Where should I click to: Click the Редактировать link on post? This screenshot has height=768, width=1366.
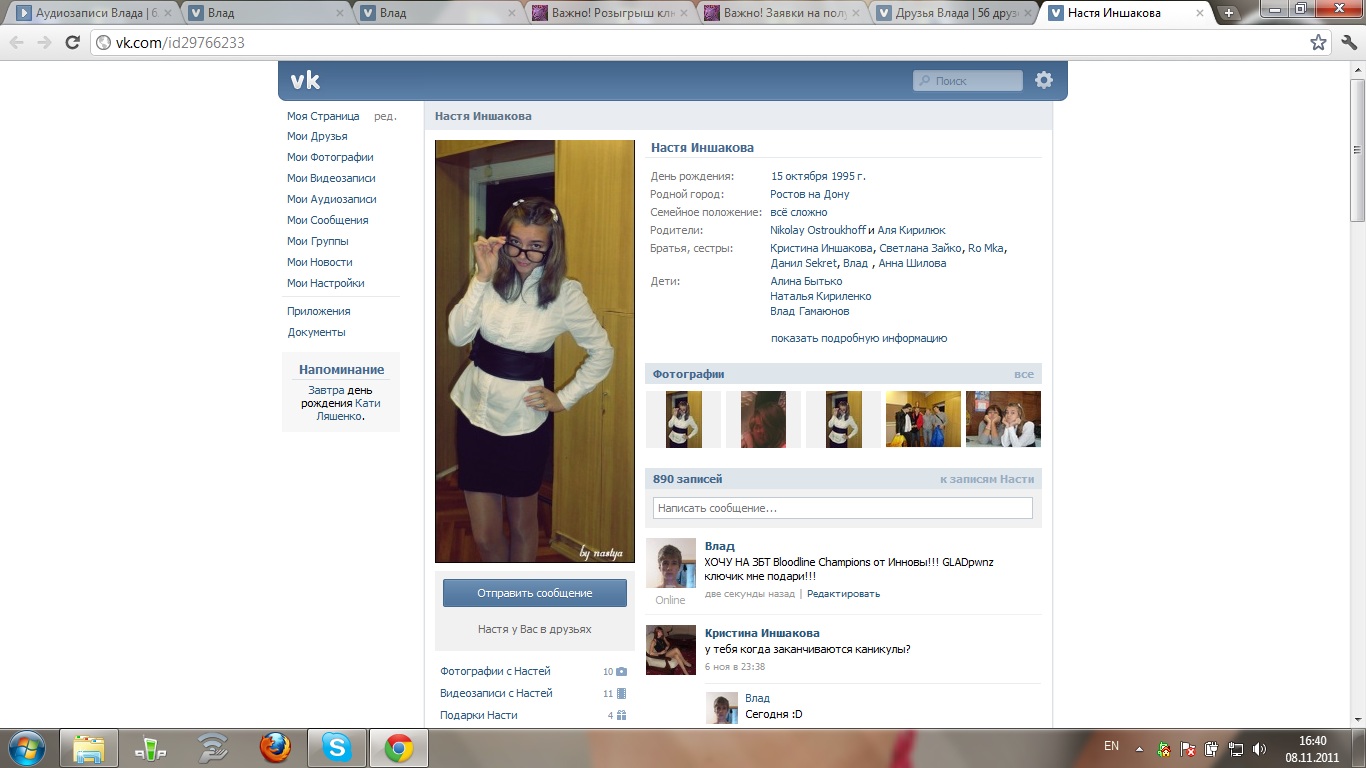843,594
